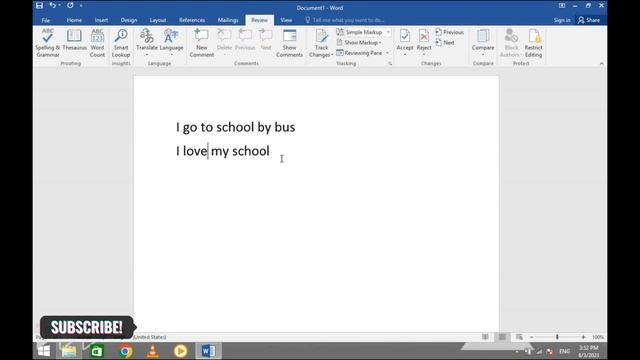The image size is (640, 360).
Task: Click the Share button
Action: point(589,20)
